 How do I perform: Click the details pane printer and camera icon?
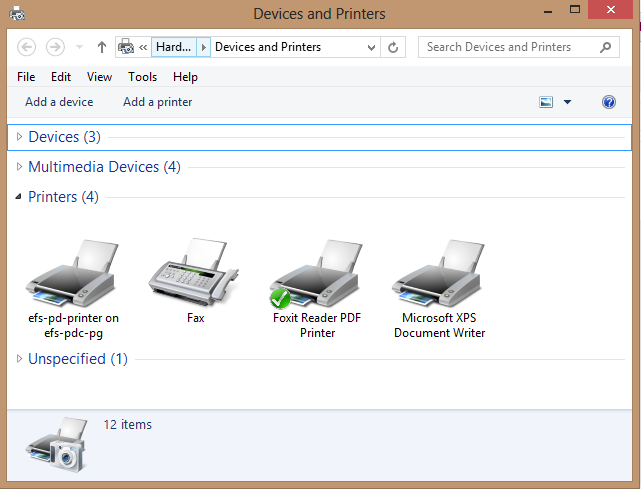57,444
